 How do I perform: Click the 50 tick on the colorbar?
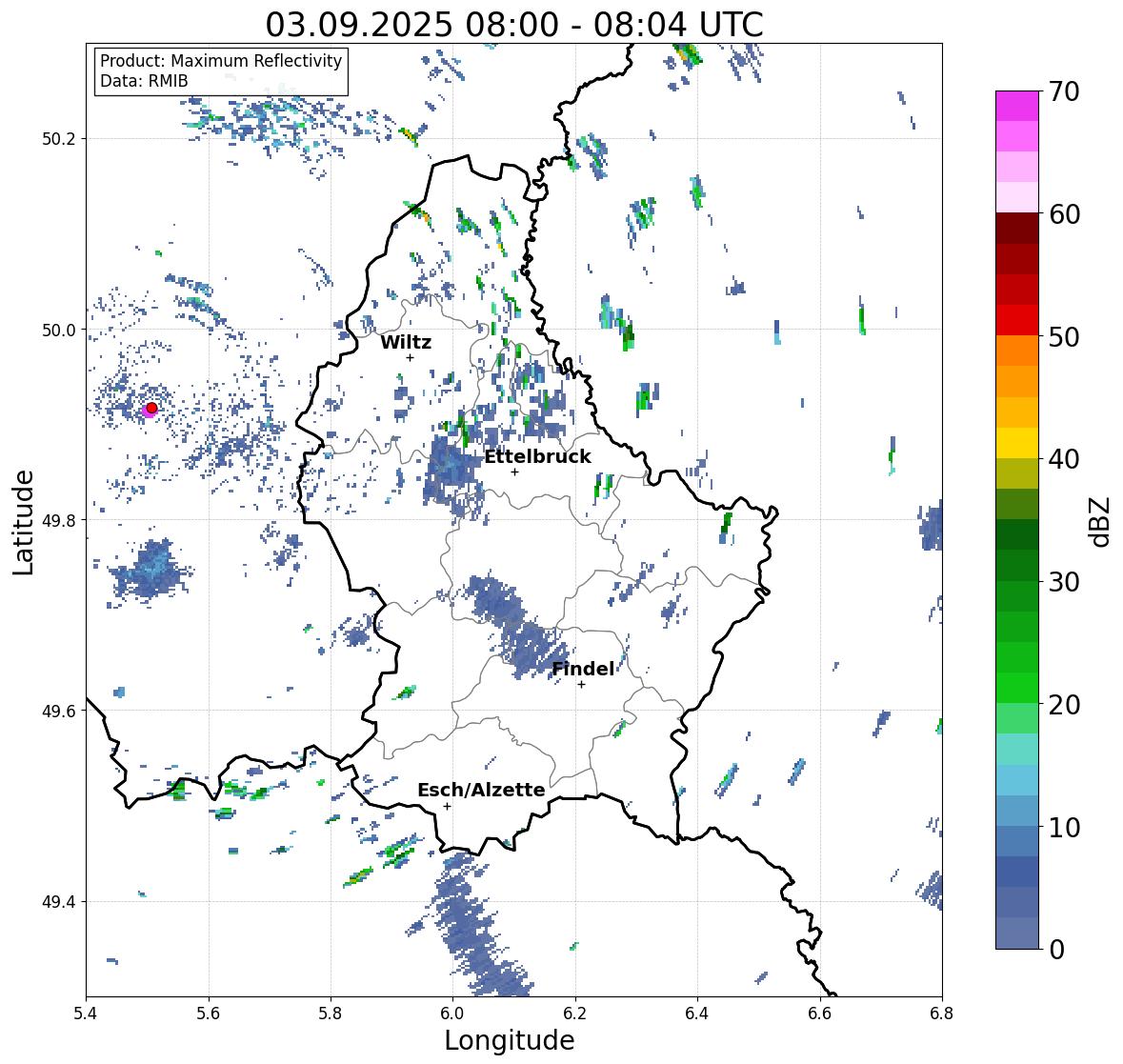pyautogui.click(x=1064, y=336)
